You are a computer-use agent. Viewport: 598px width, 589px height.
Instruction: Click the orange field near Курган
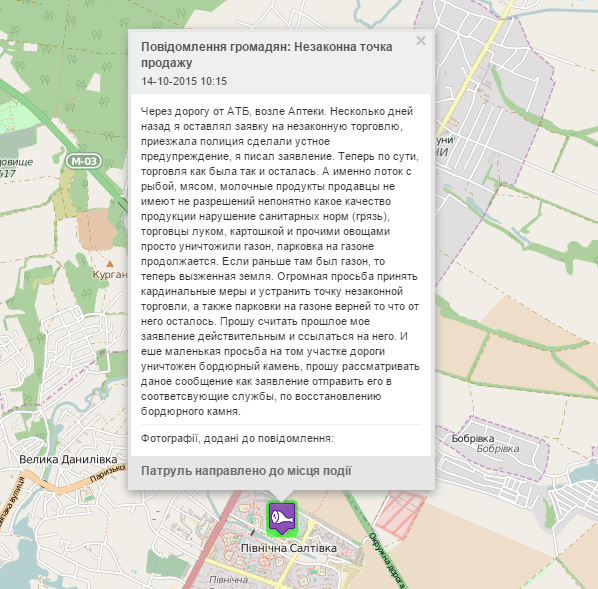coord(96,228)
